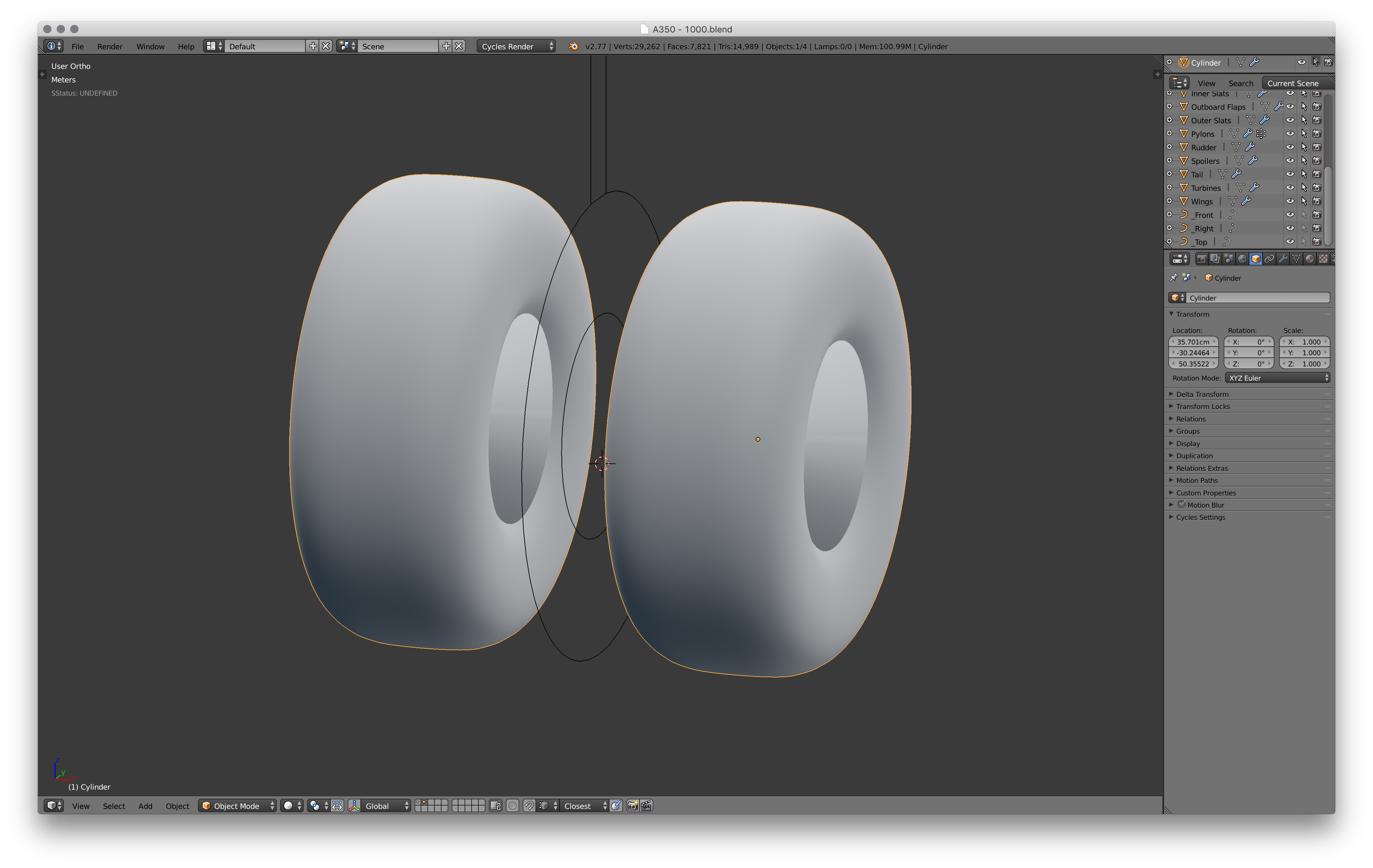
Task: Toggle proportional editing circle button
Action: pyautogui.click(x=513, y=805)
